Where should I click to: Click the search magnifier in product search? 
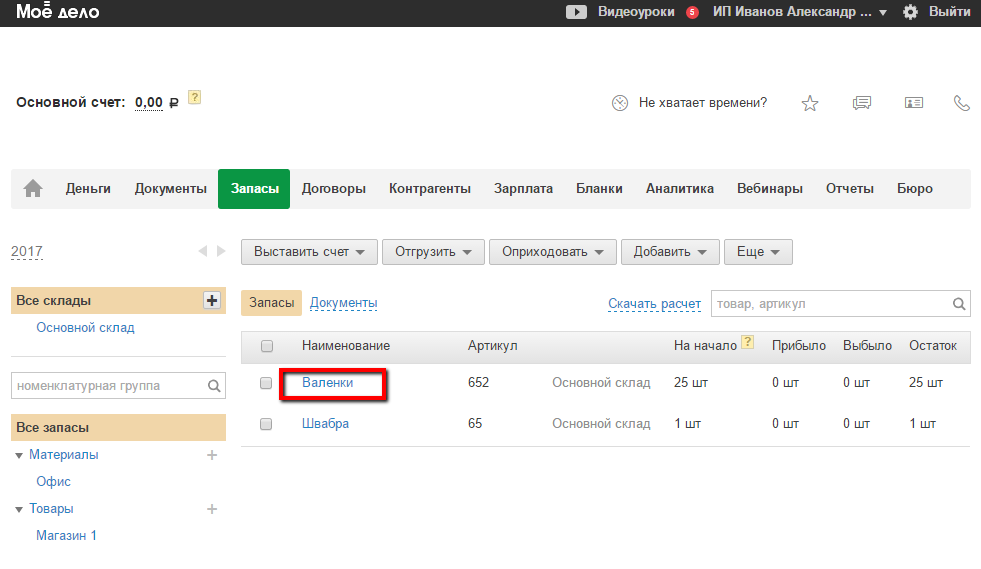[959, 304]
